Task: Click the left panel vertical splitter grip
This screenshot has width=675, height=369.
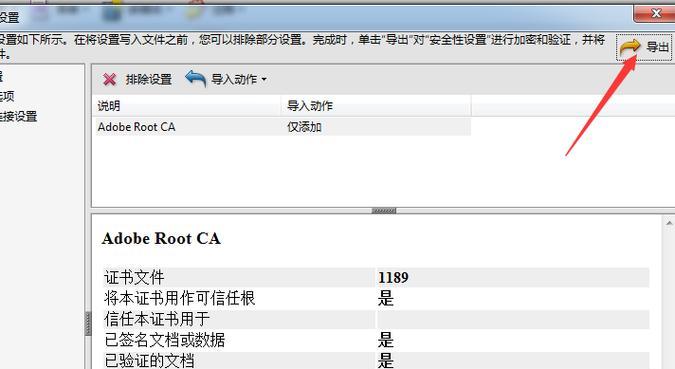Action: pyautogui.click(x=88, y=323)
